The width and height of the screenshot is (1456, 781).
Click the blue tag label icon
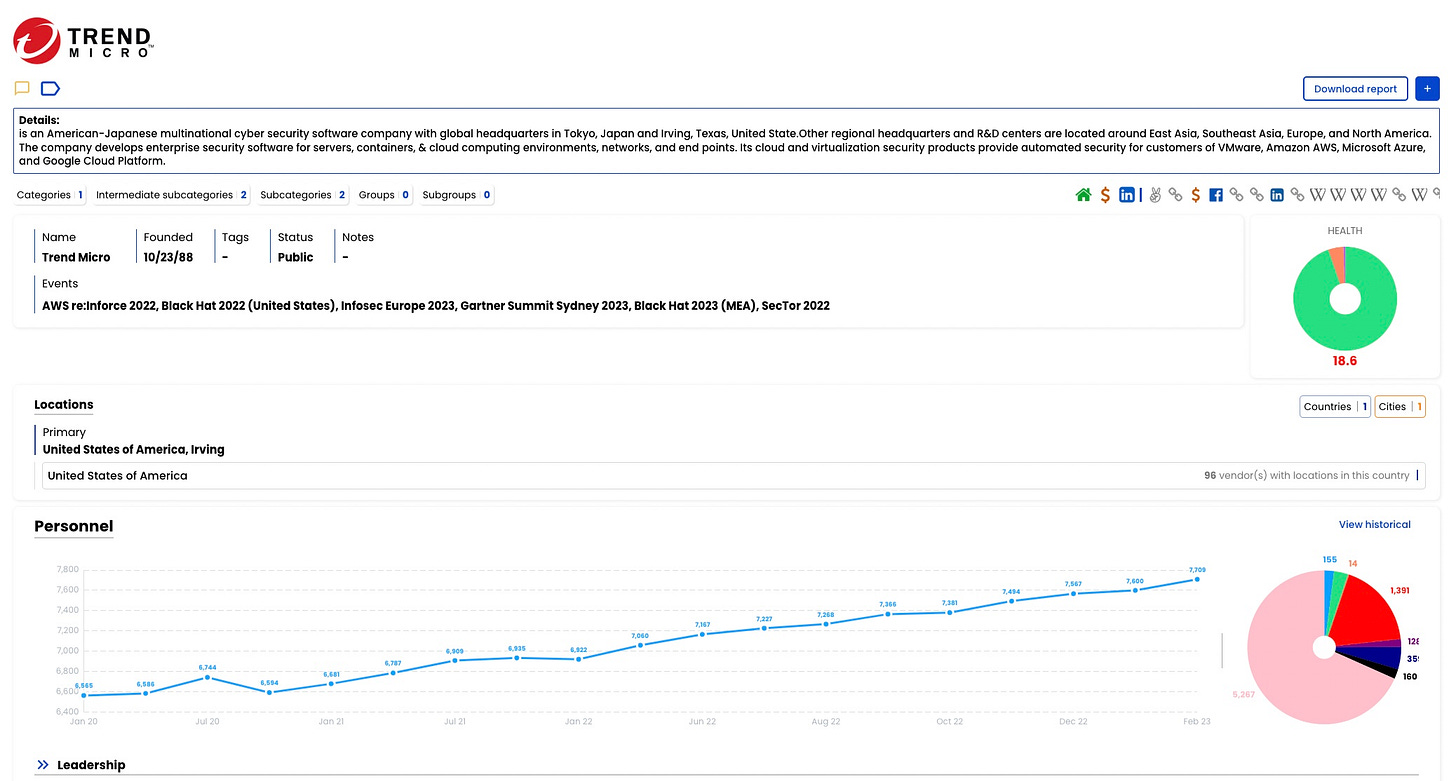(x=50, y=88)
